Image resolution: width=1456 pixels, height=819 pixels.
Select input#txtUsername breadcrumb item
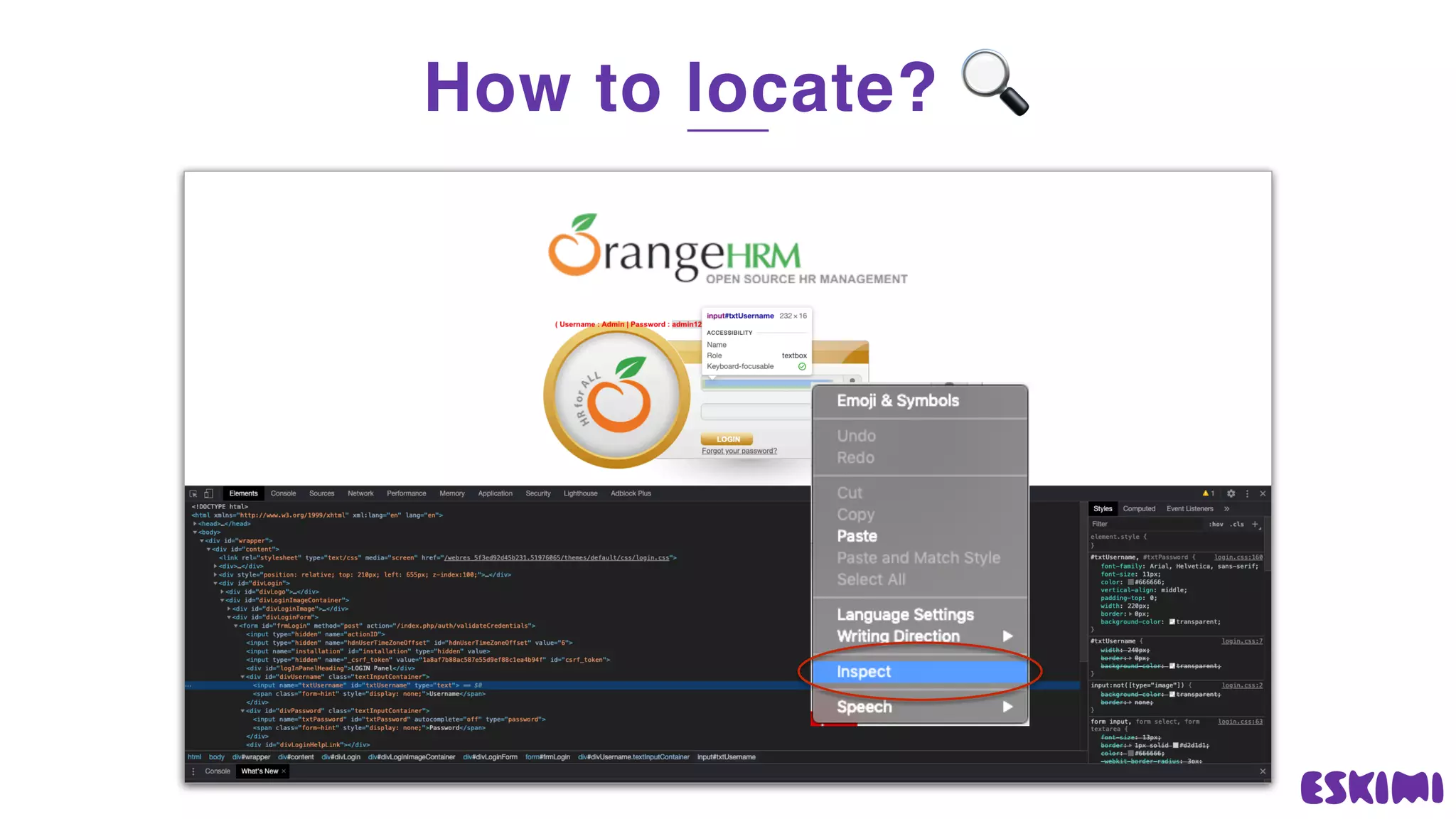726,757
